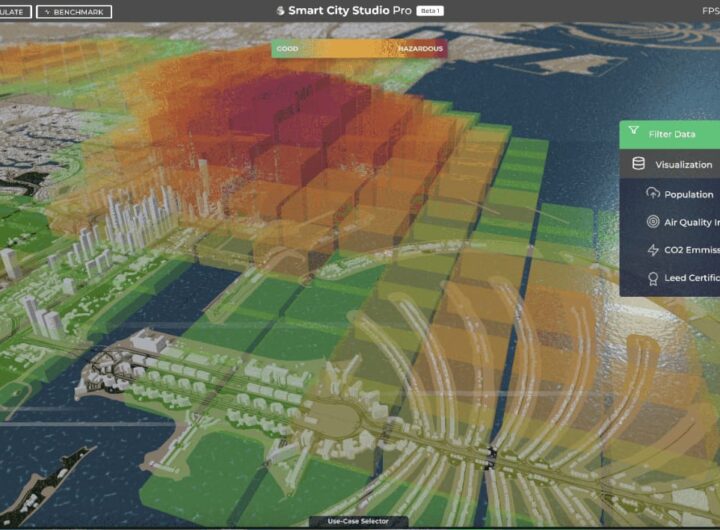This screenshot has width=720, height=530.
Task: Click the Benchmark button
Action: [74, 12]
